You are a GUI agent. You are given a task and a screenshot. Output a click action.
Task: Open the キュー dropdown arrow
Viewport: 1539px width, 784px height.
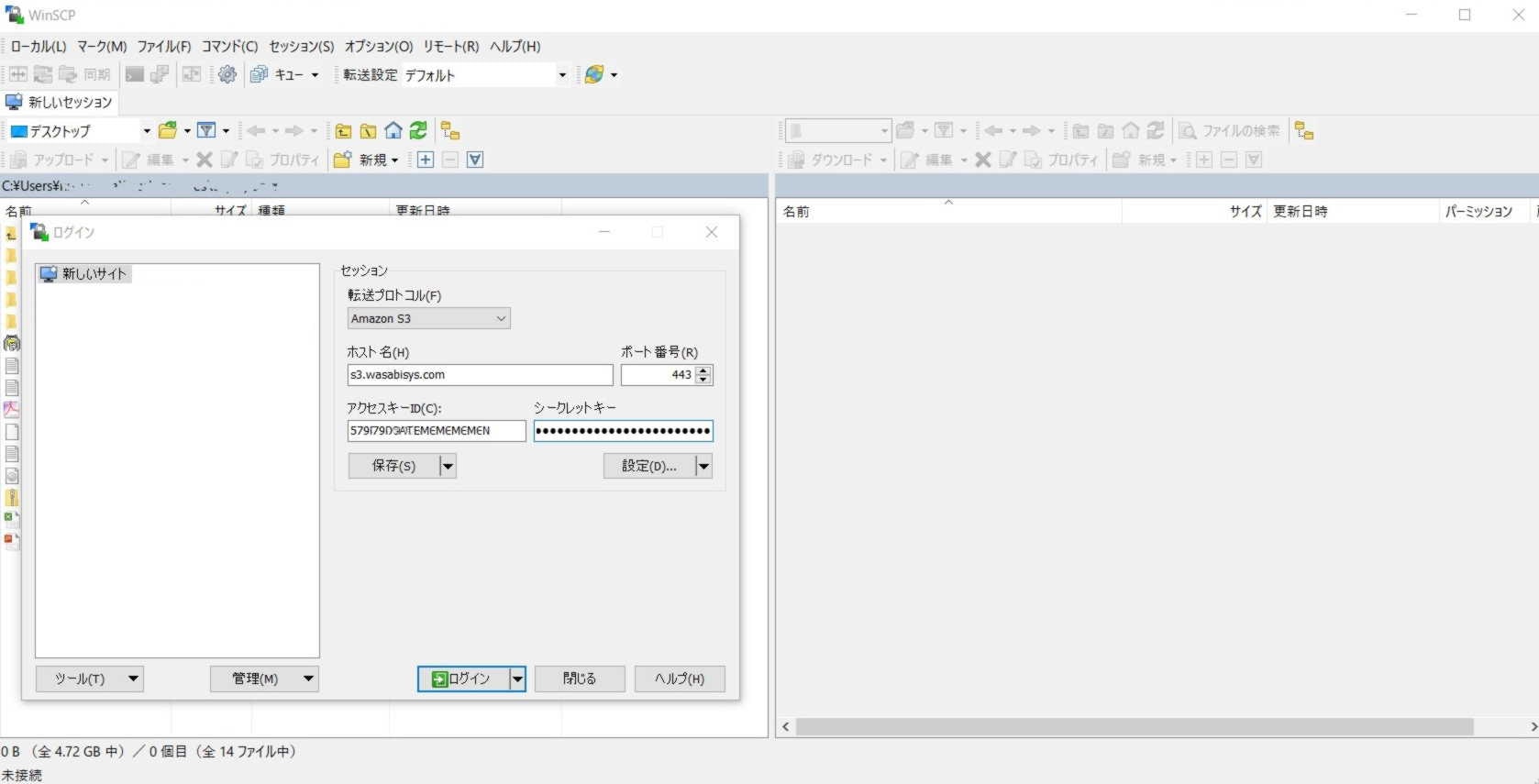315,75
